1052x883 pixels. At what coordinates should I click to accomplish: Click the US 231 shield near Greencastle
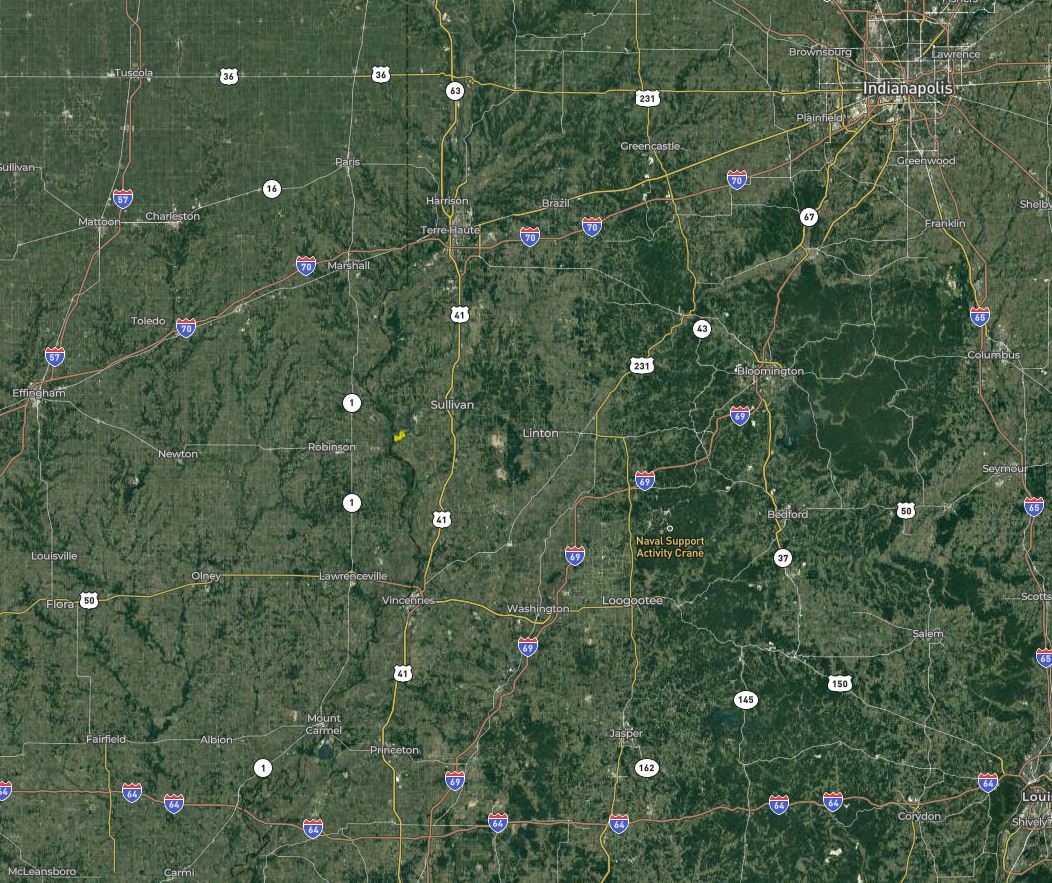[647, 99]
